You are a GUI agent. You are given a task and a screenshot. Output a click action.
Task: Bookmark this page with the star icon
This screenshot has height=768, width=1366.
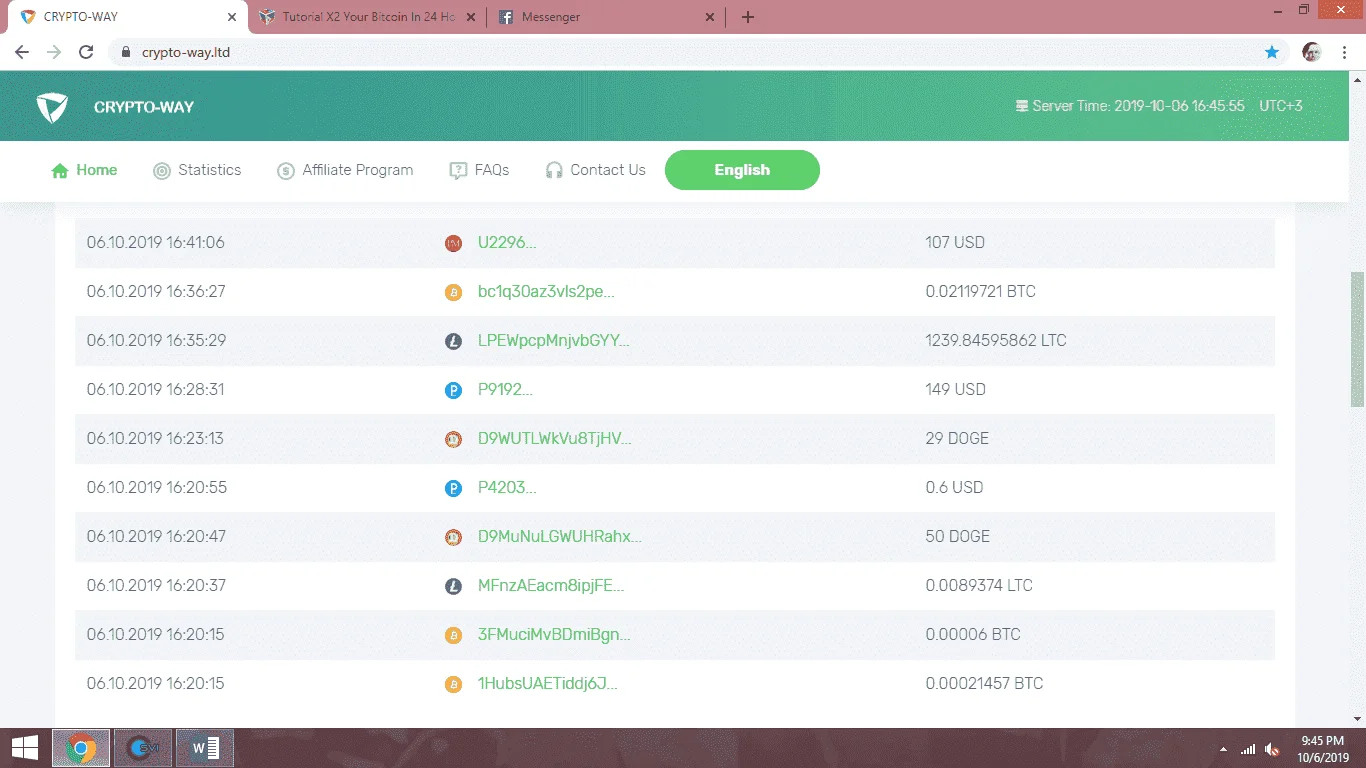(x=1272, y=52)
